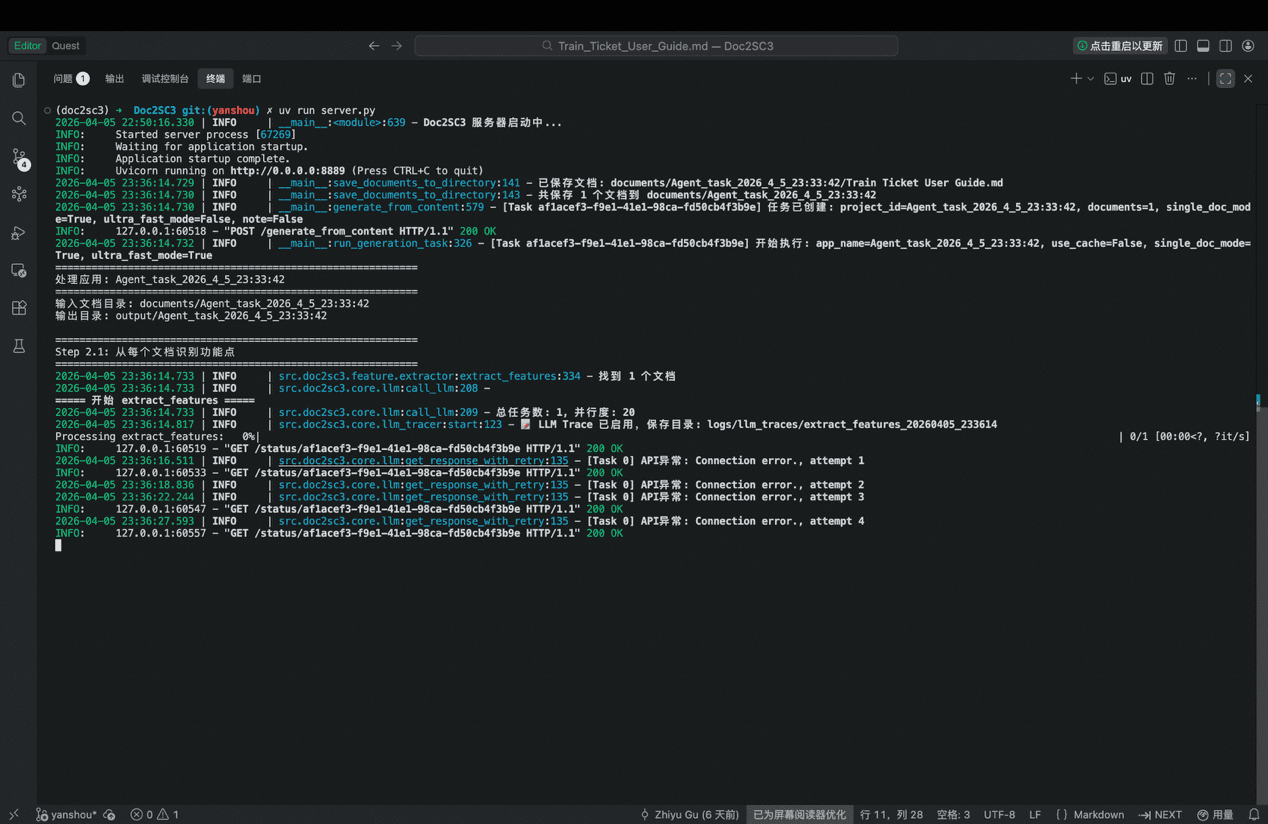Switch to the 调试控制台 tab

(x=165, y=79)
